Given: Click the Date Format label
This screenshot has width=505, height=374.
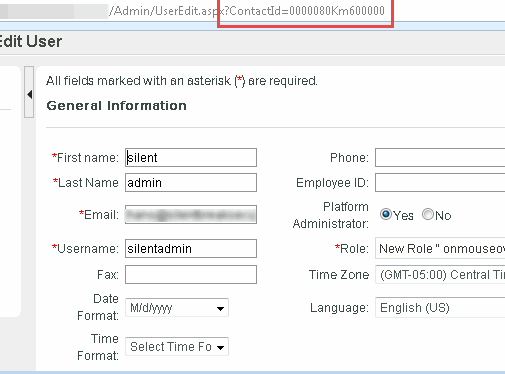Looking at the screenshot, I should (98, 307).
